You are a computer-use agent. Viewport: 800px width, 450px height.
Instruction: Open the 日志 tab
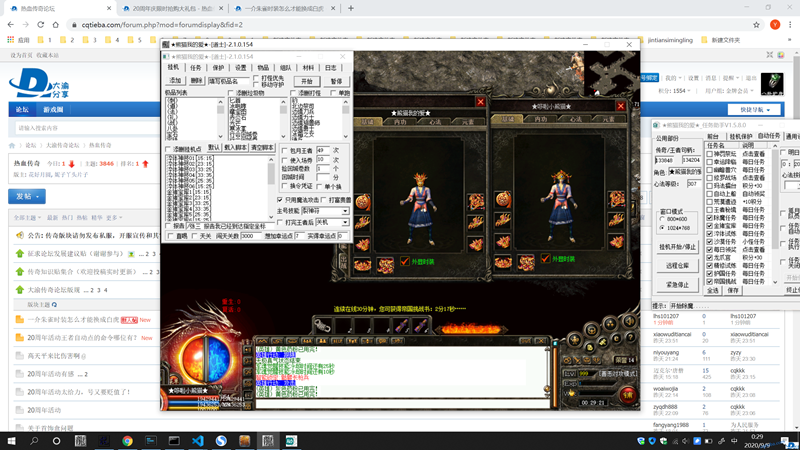(331, 67)
